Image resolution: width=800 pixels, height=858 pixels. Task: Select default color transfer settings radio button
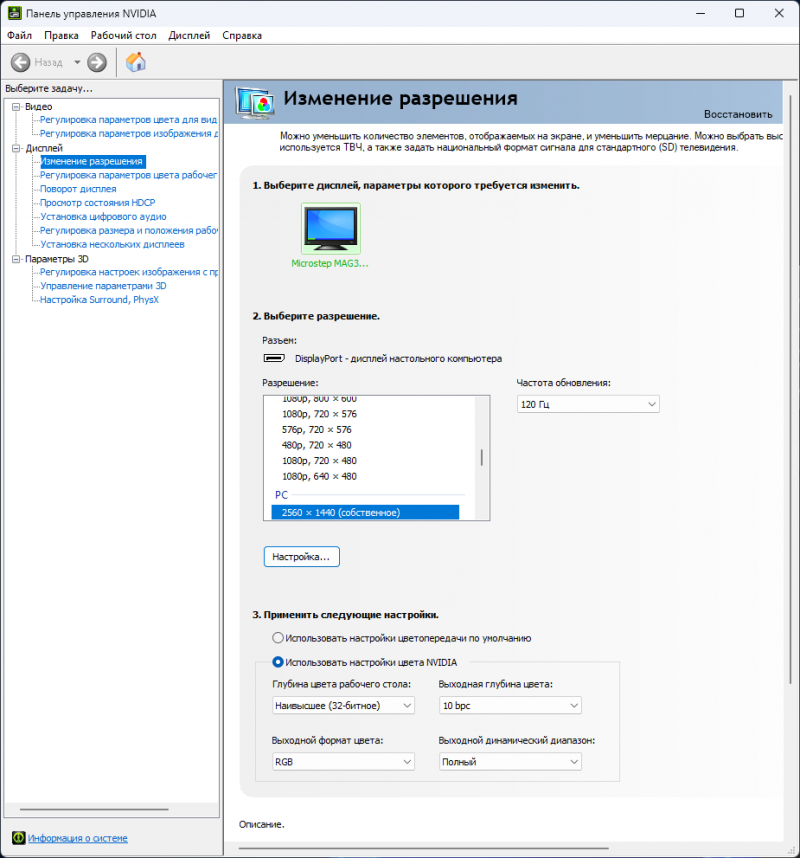pos(278,638)
